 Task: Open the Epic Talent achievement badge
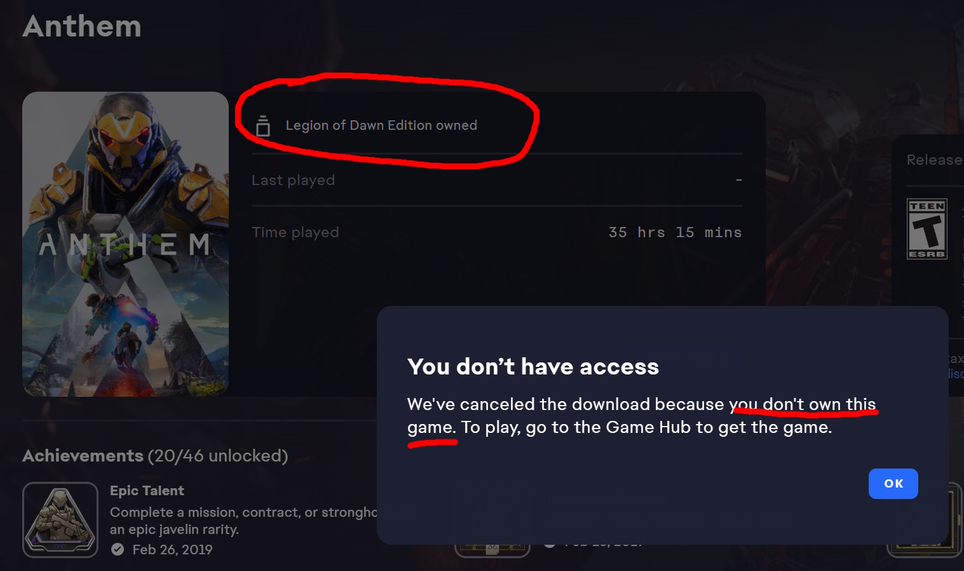(x=60, y=519)
